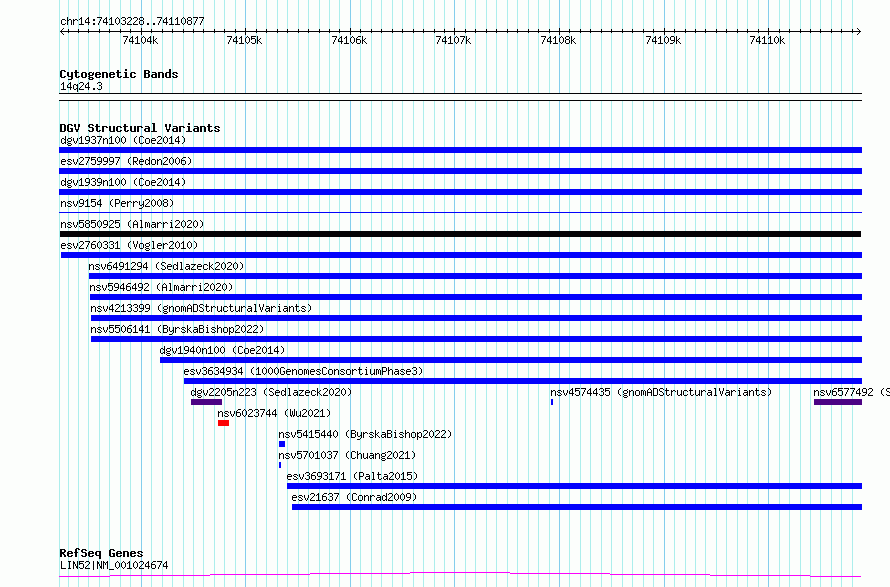Click the Cytogenetic Bands track title
This screenshot has height=587, width=890.
coord(119,74)
